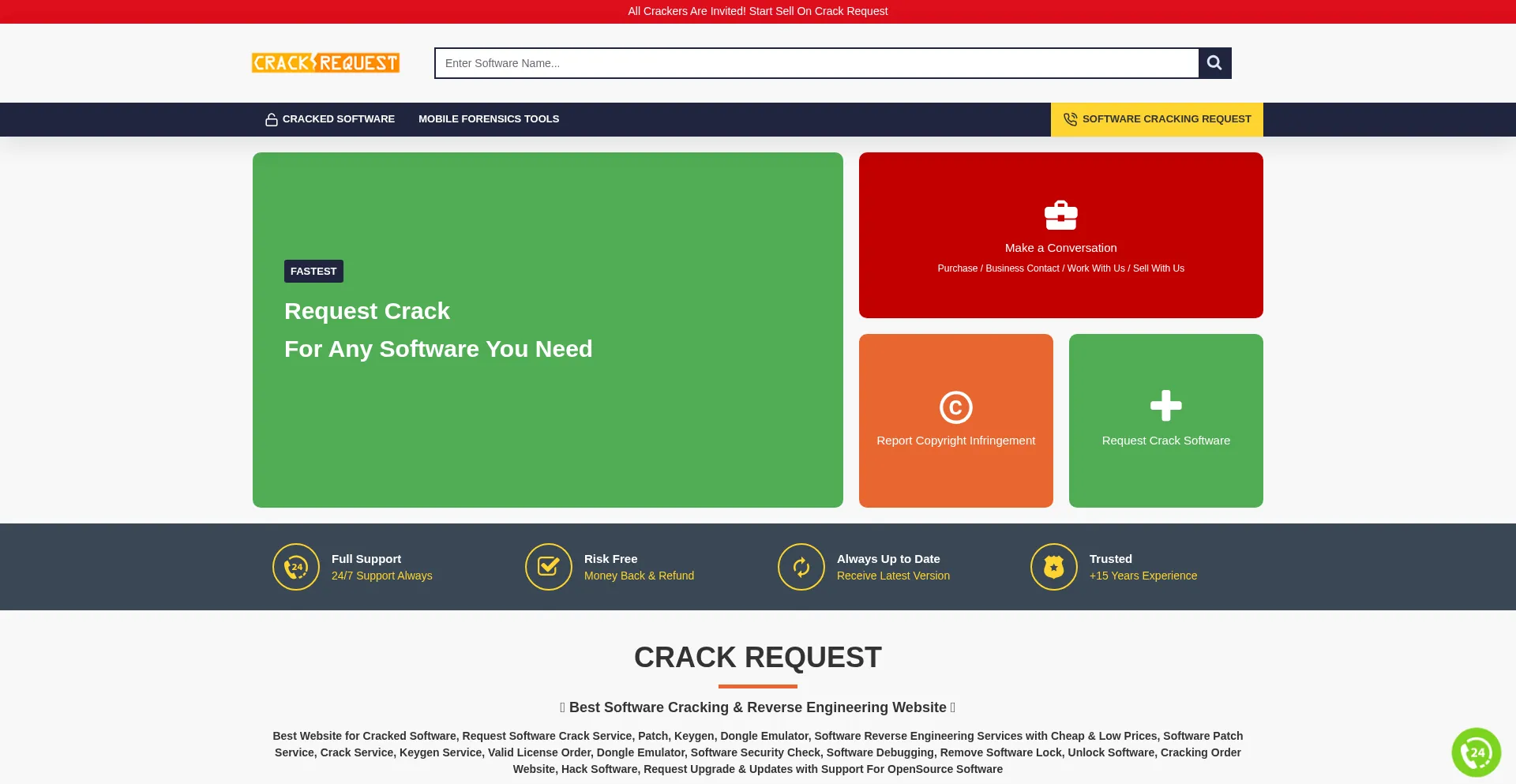
Task: Click the plus icon on green card
Action: [1165, 406]
